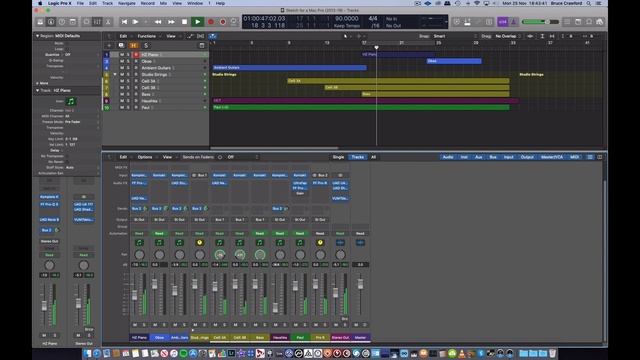This screenshot has height=360, width=640.
Task: Open the Track menu
Action: pos(107,3)
